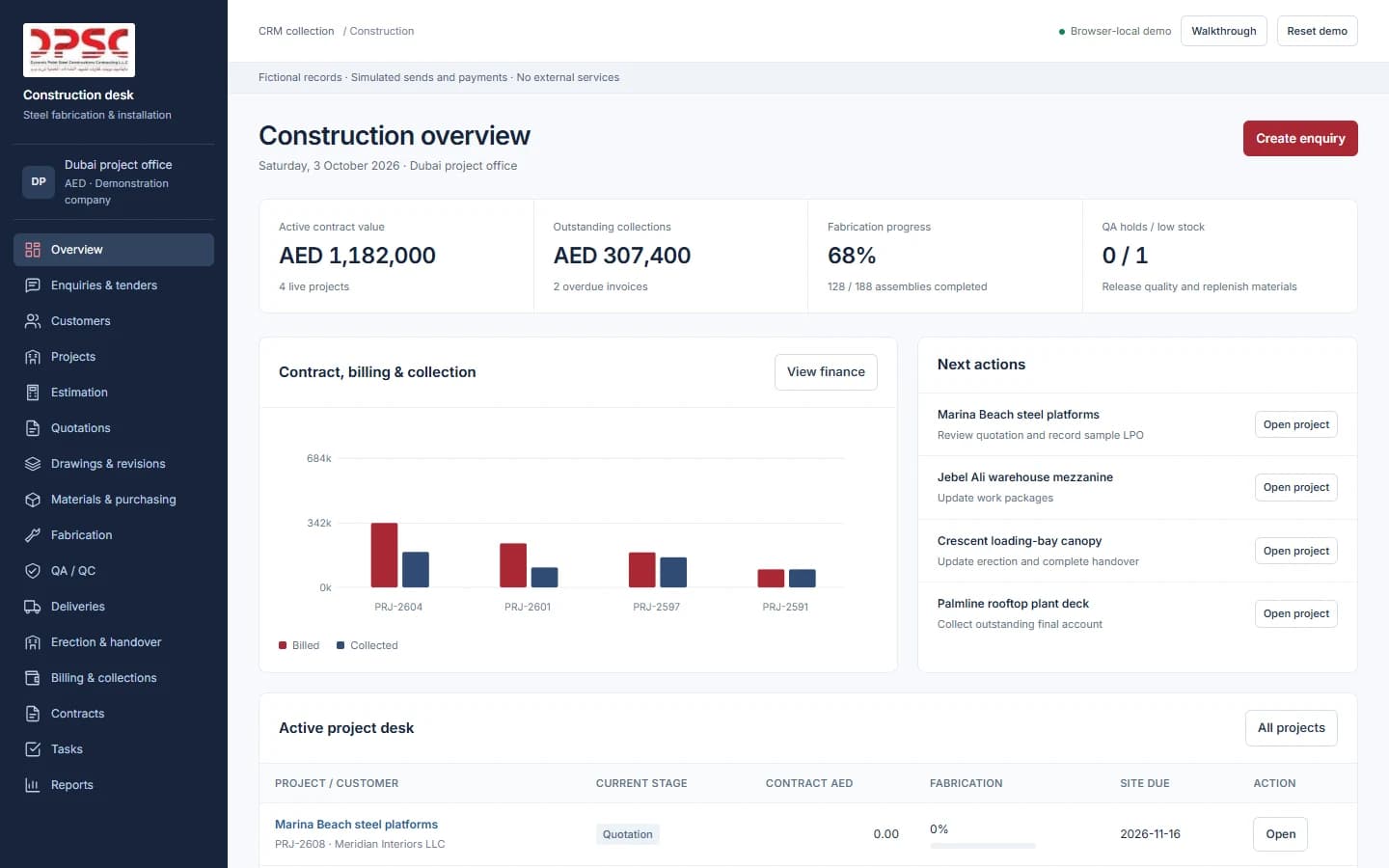The height and width of the screenshot is (868, 1389).
Task: Click the Materials & purchasing box icon
Action: click(33, 500)
